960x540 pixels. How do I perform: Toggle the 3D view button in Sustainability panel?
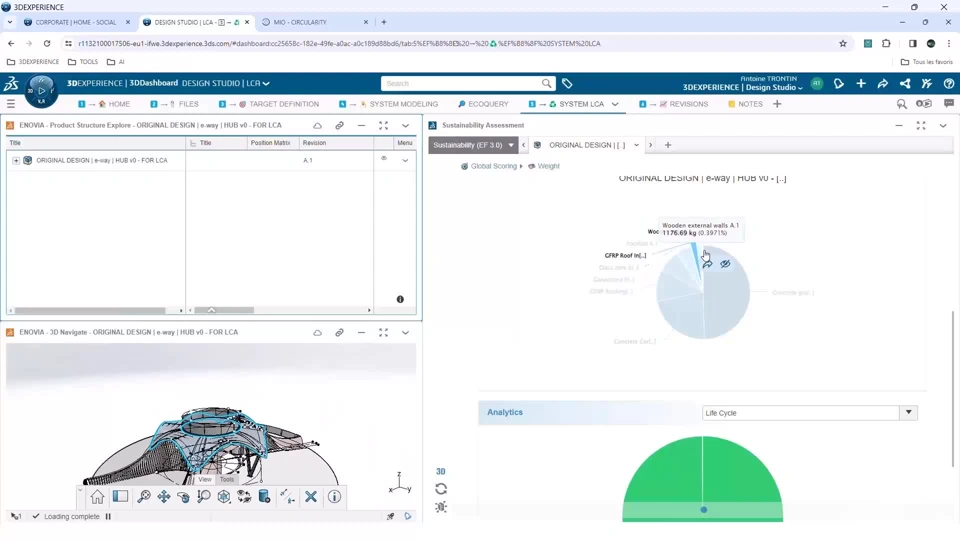coord(441,471)
